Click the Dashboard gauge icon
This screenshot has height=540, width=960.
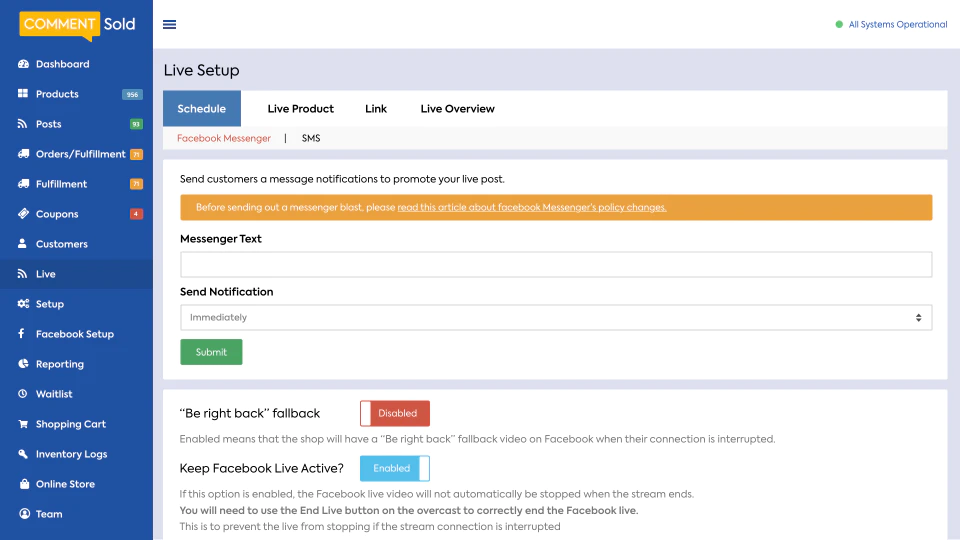[23, 64]
